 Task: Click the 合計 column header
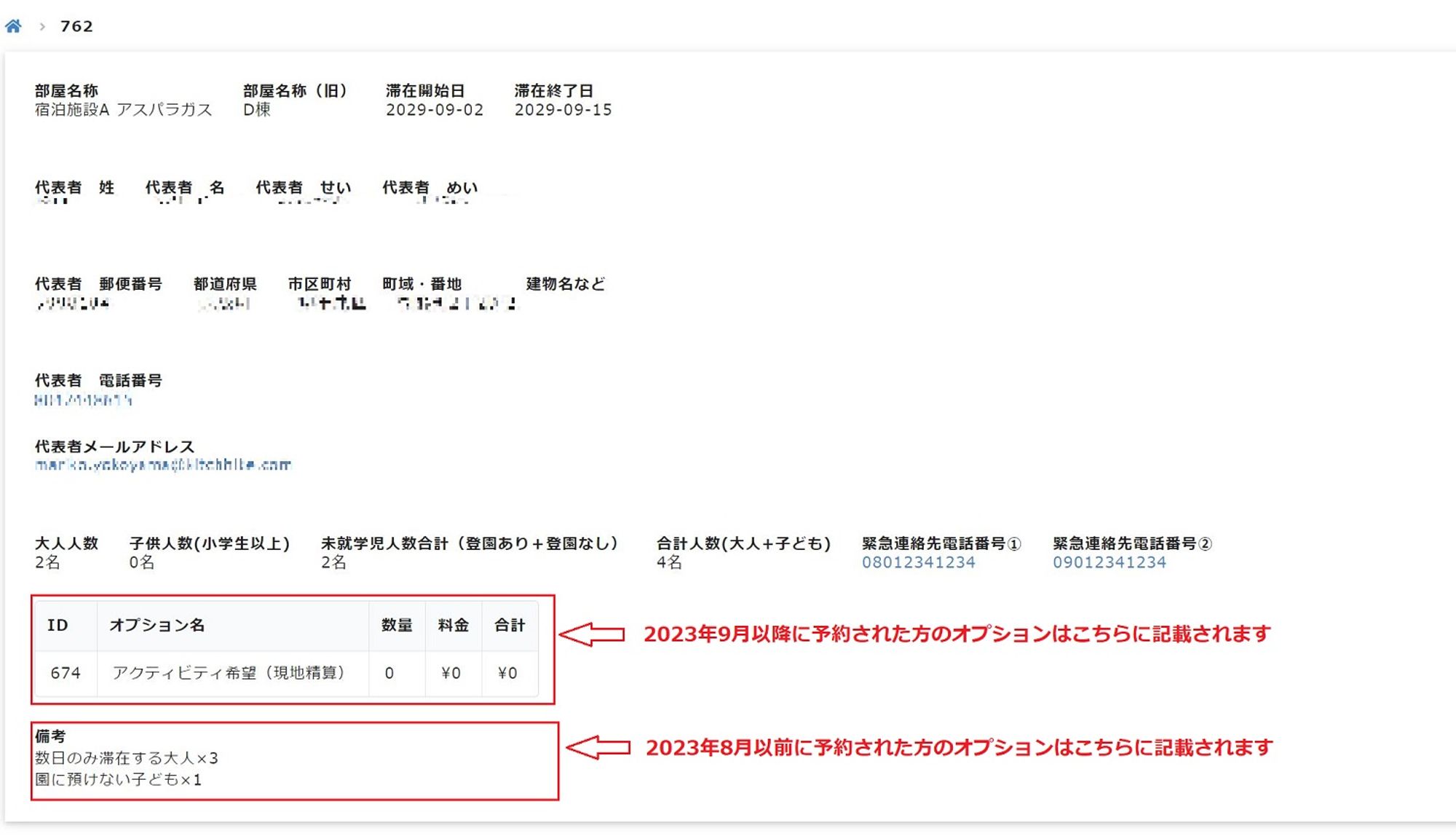[510, 626]
